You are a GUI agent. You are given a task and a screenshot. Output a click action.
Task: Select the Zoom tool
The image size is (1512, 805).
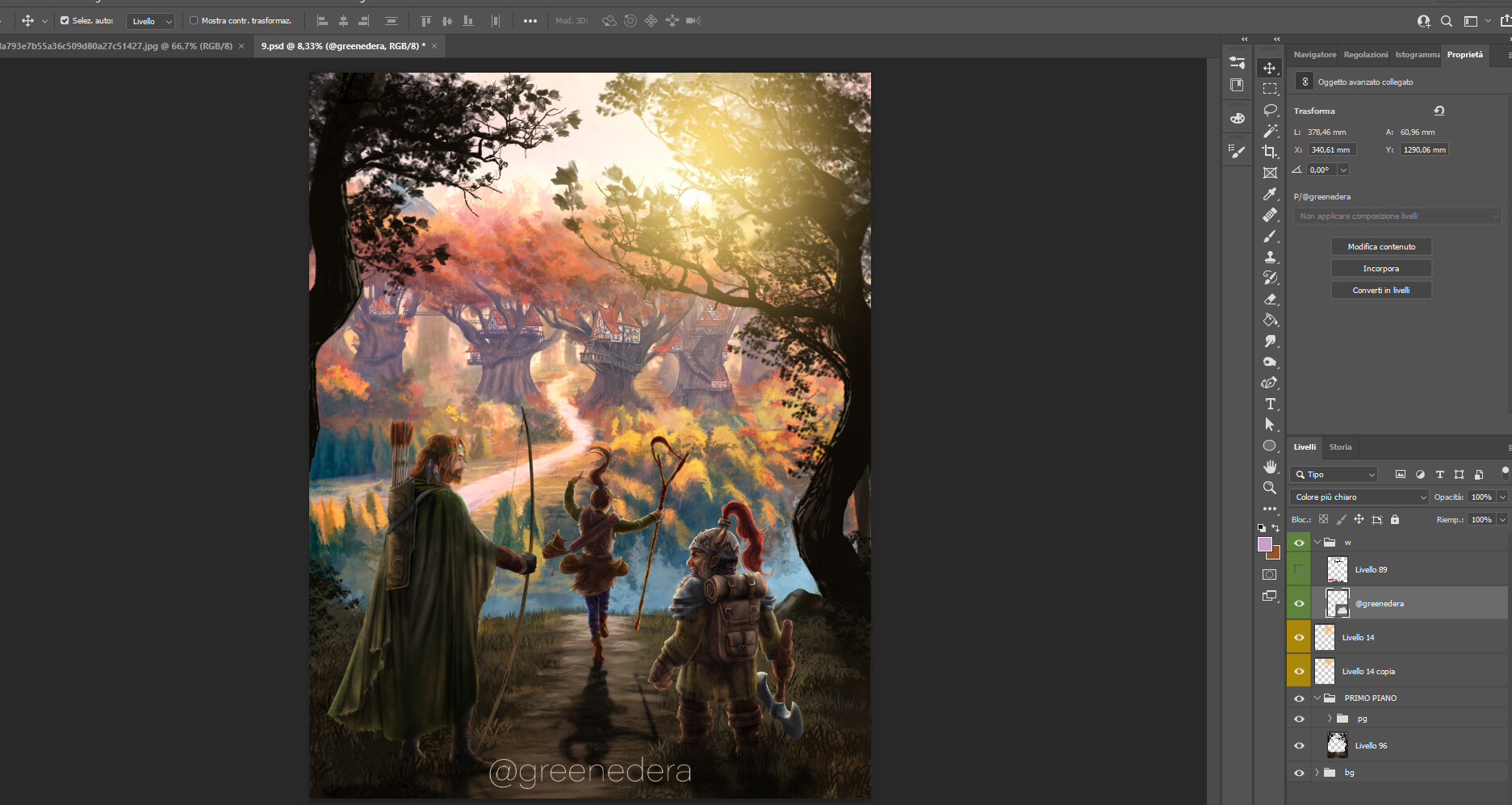click(1270, 488)
